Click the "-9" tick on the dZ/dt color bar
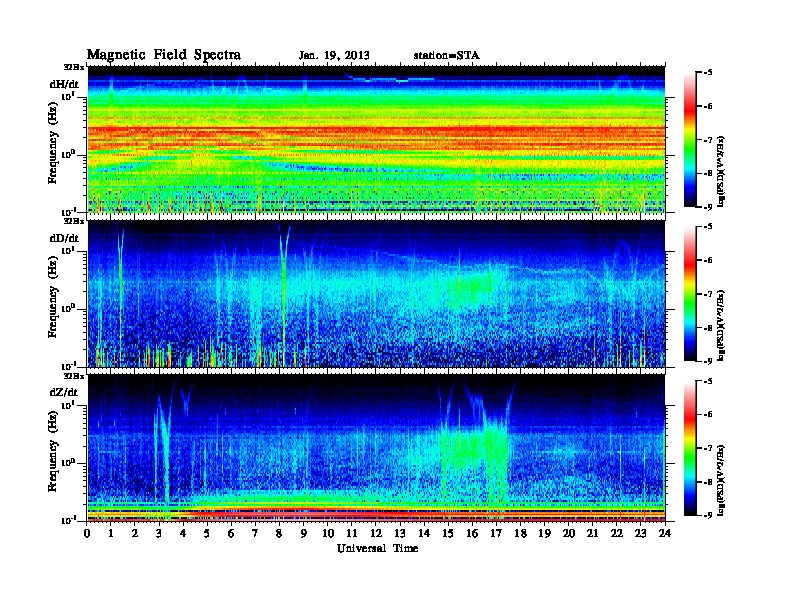Screen dimensions: 792x612 pos(707,515)
